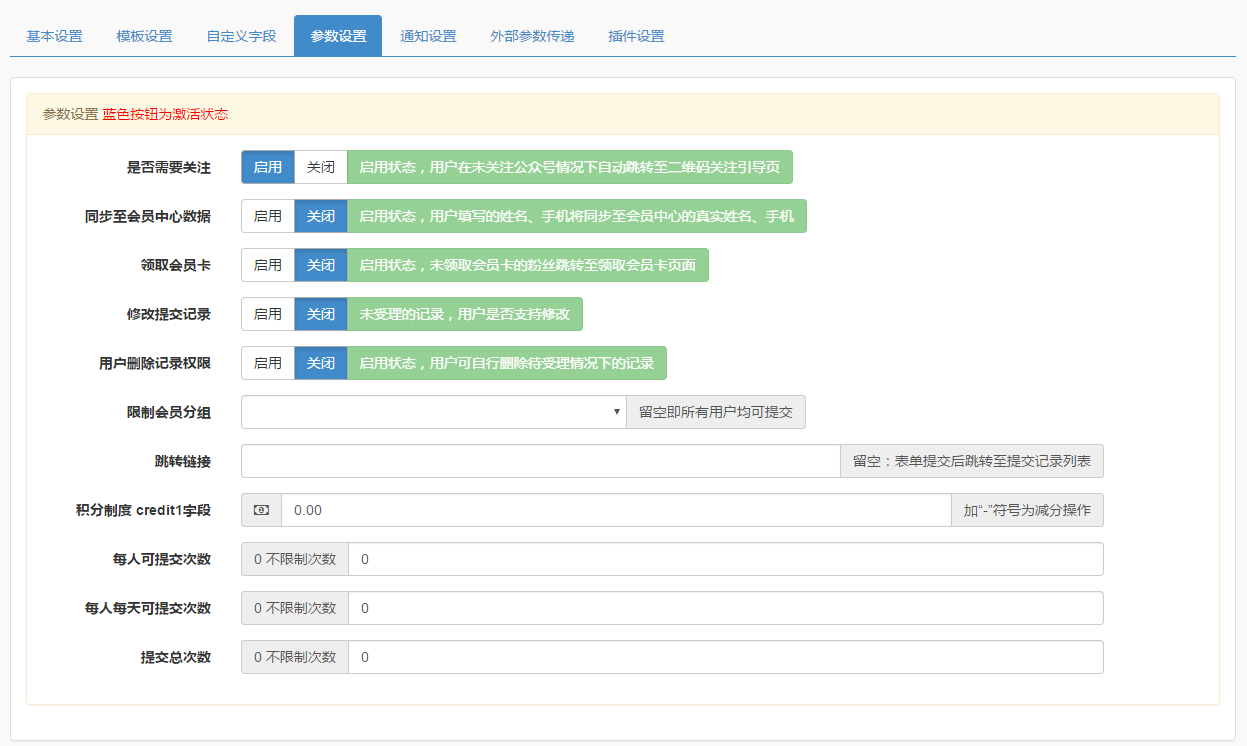Focus the 每人每天可提交次数 input field
Image resolution: width=1247 pixels, height=746 pixels.
726,608
